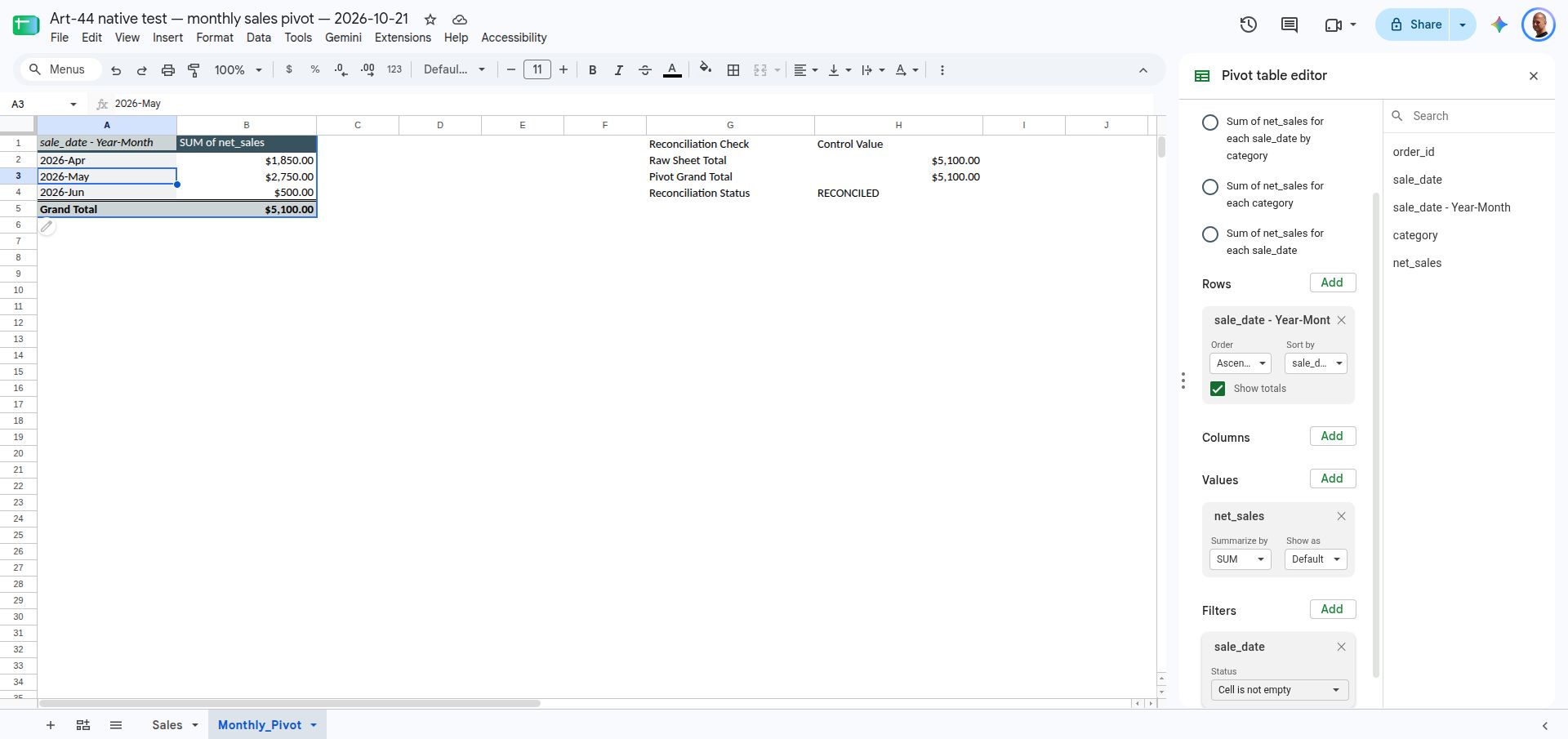Open fill color picker
The width and height of the screenshot is (1568, 739).
pyautogui.click(x=706, y=70)
